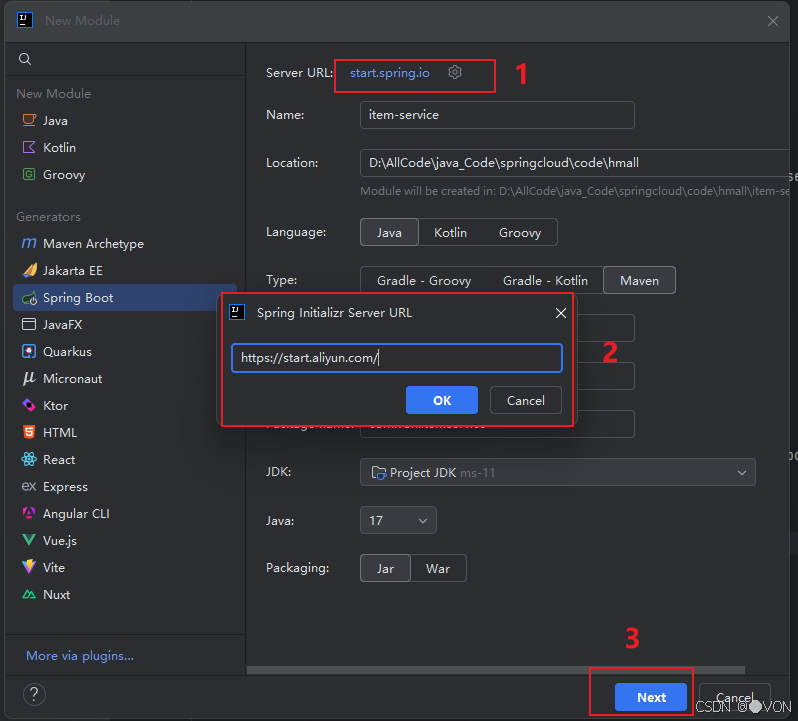This screenshot has height=721, width=798.
Task: Select Java in New Module list
Action: [x=125, y=121]
